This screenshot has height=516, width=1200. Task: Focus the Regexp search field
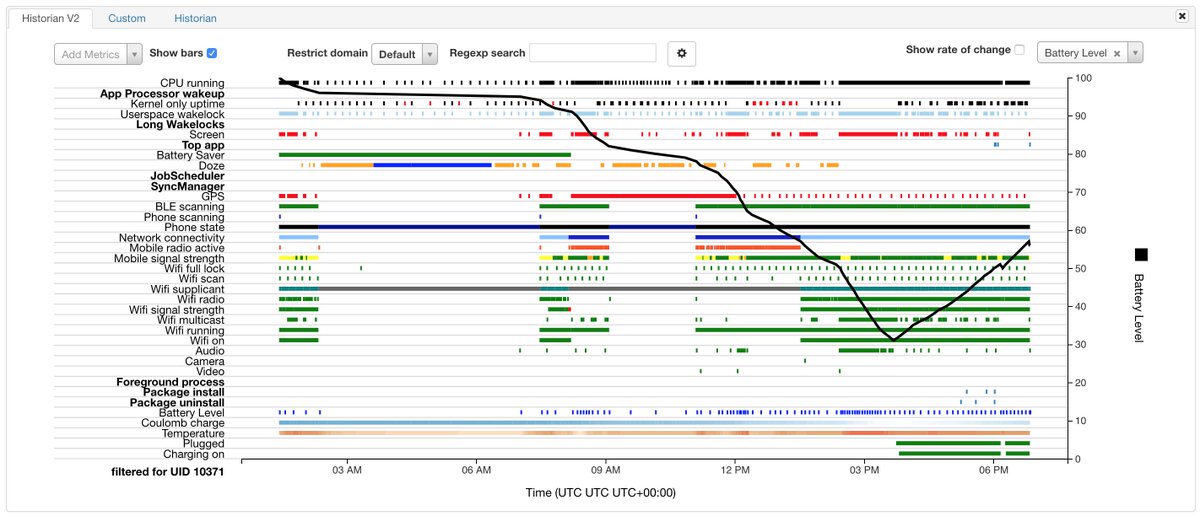click(x=593, y=53)
